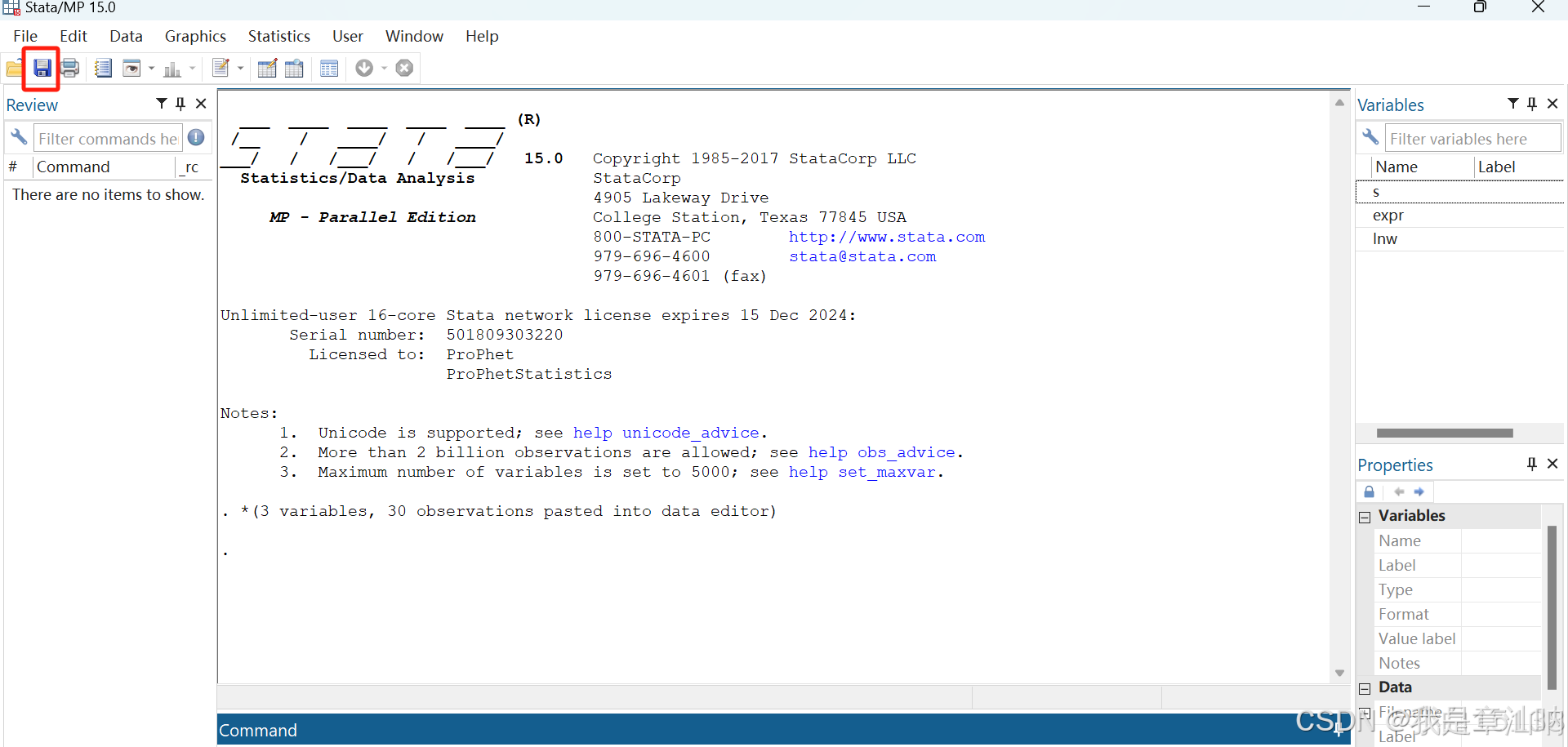This screenshot has height=747, width=1568.
Task: Close the Variables panel
Action: (x=1552, y=103)
